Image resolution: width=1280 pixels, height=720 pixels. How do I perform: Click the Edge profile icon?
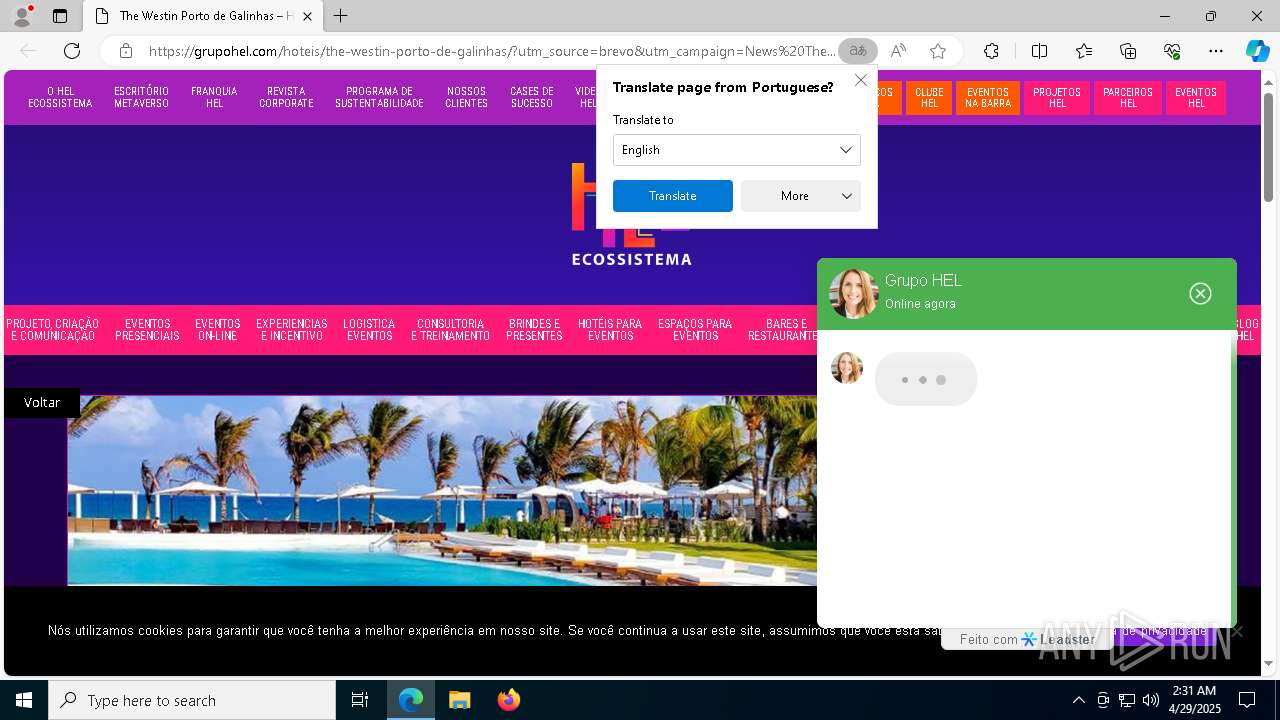click(x=22, y=16)
